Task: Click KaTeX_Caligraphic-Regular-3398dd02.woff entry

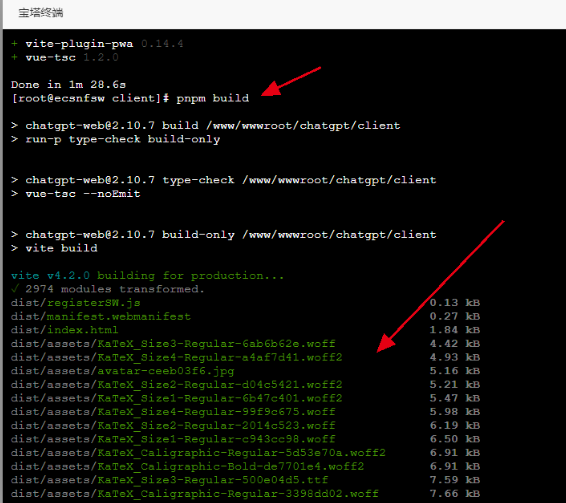Action: point(195,493)
